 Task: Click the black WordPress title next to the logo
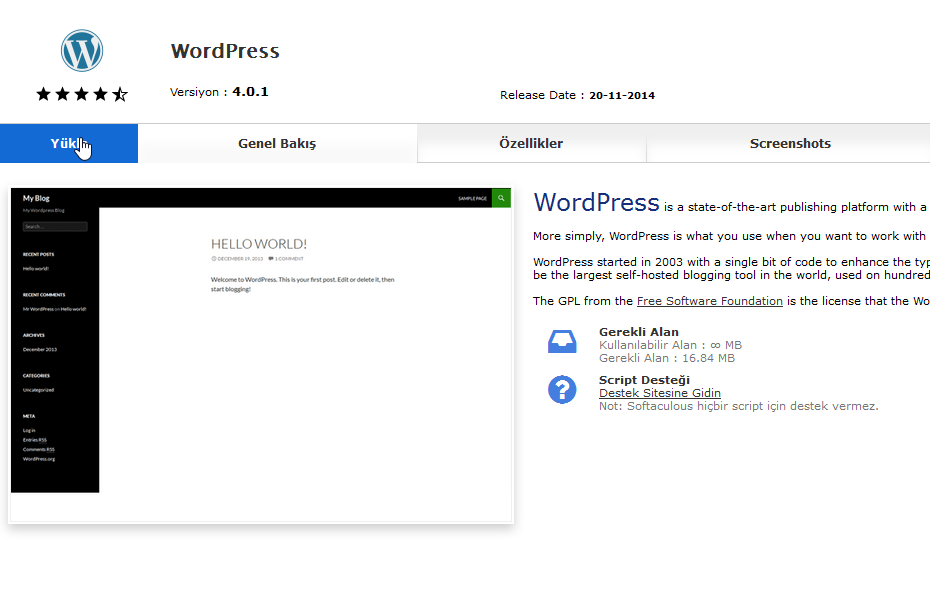click(x=225, y=51)
